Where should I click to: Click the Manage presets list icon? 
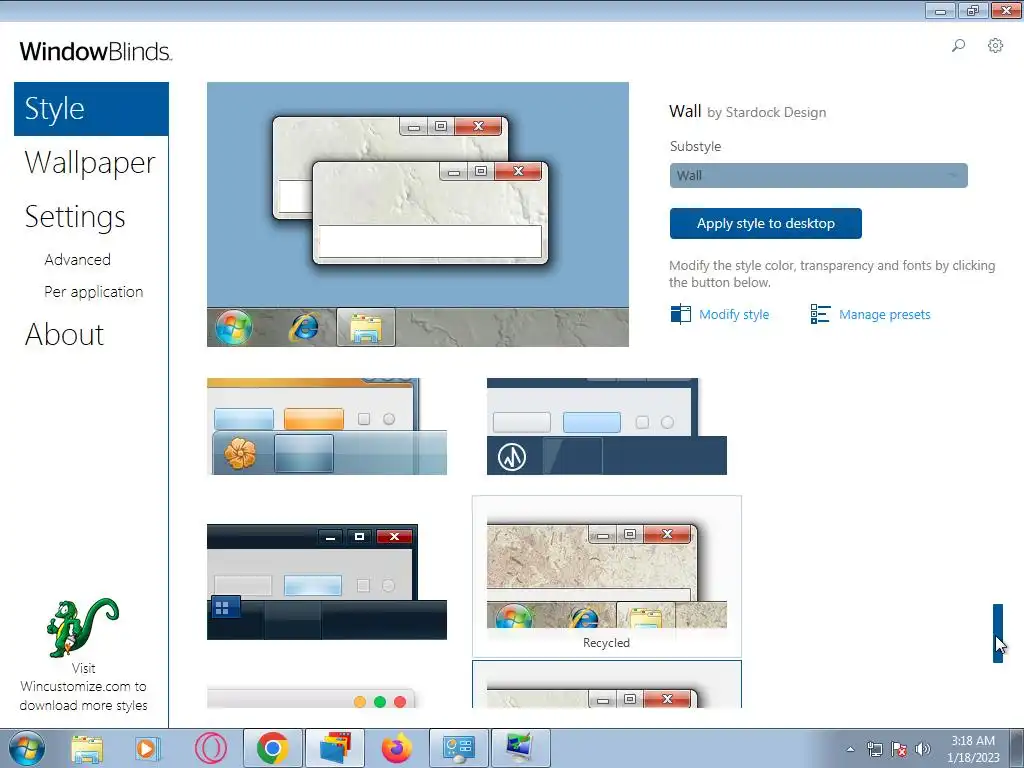[820, 314]
